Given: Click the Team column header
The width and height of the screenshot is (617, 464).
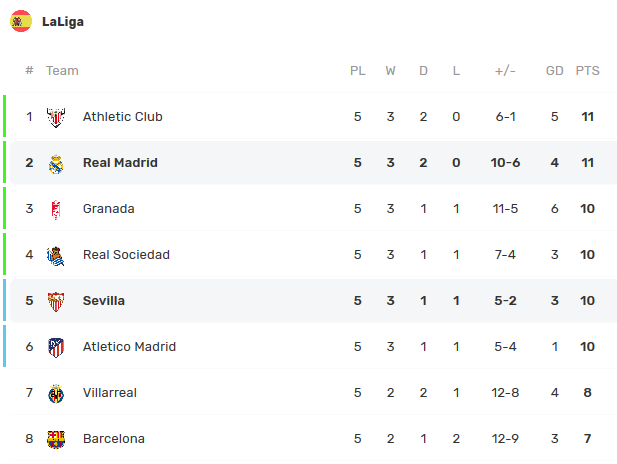Looking at the screenshot, I should (62, 71).
